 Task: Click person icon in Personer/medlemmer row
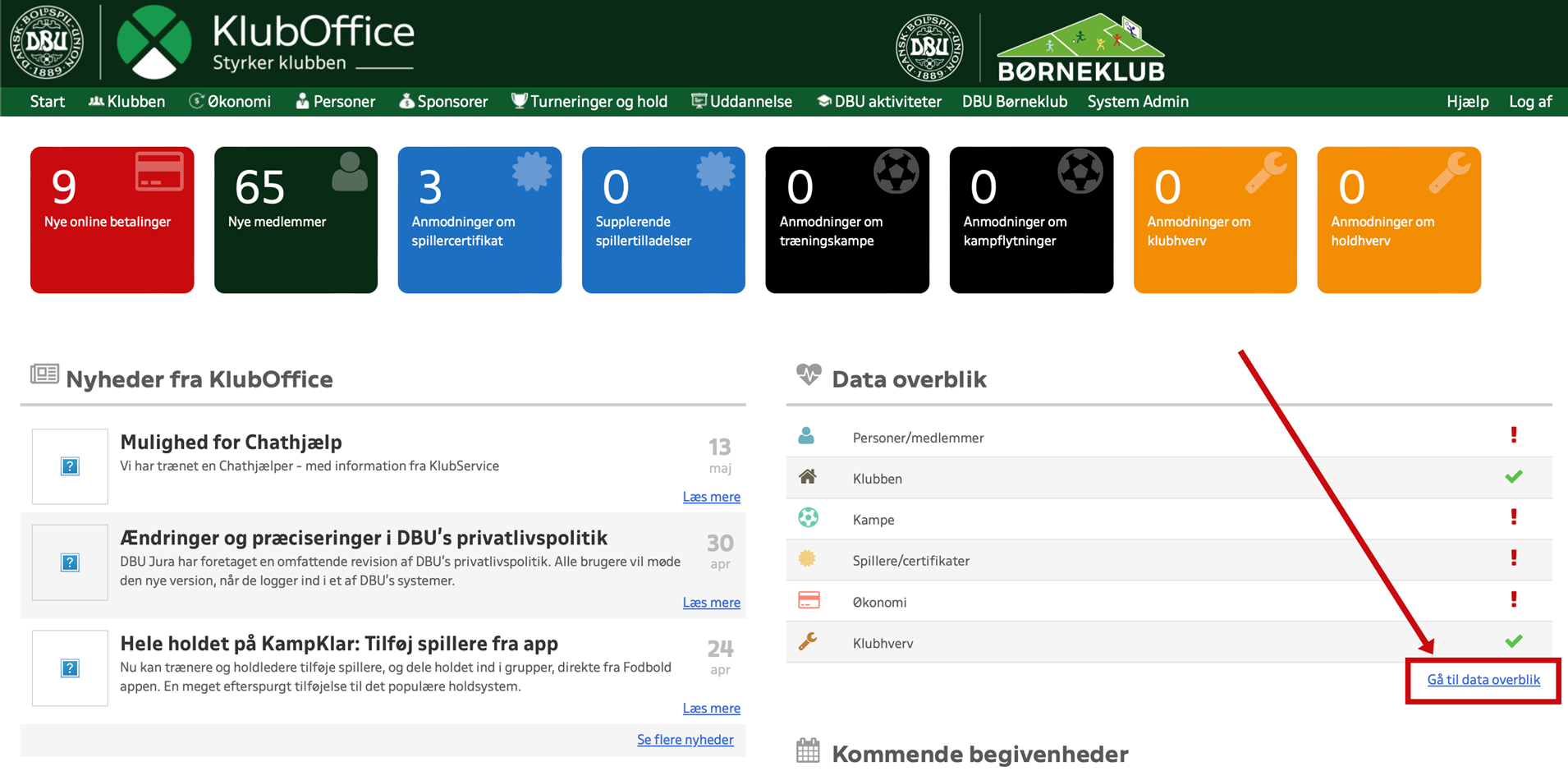coord(806,436)
